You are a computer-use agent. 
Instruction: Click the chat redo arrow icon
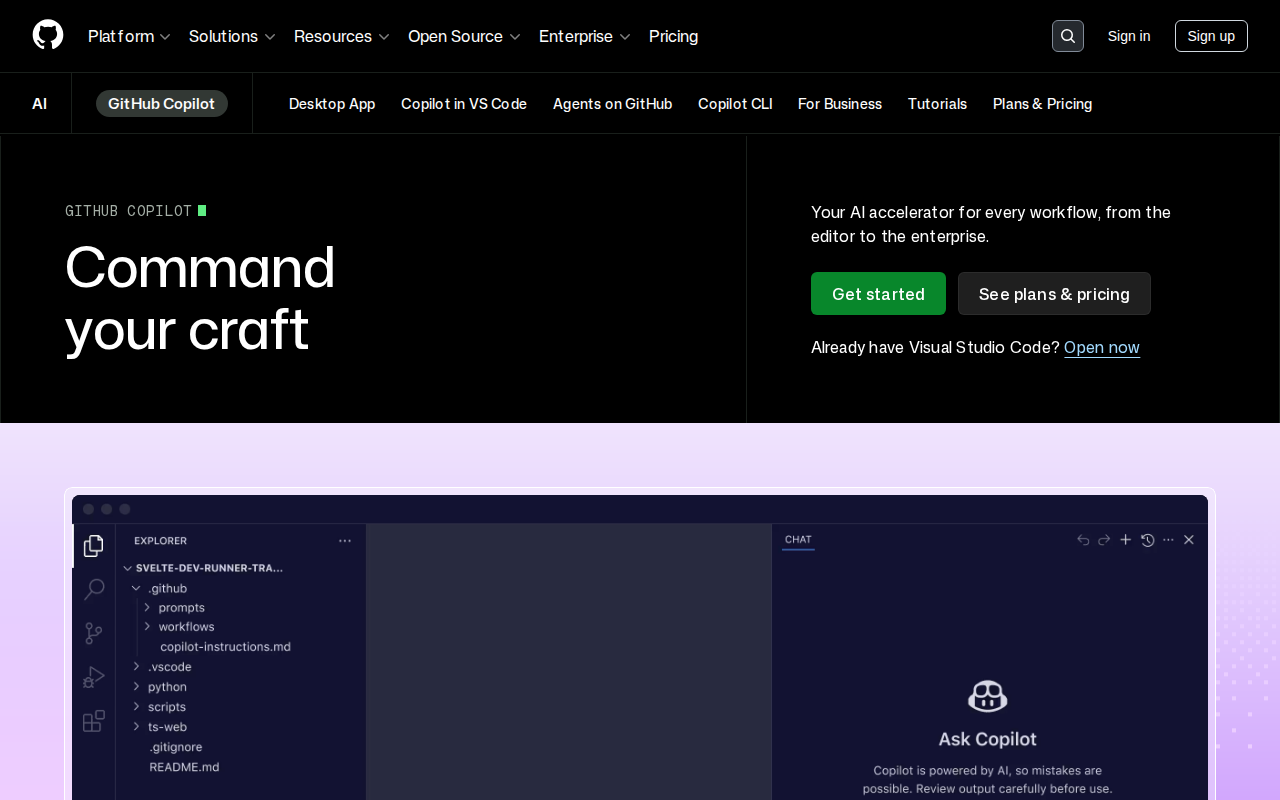tap(1104, 540)
